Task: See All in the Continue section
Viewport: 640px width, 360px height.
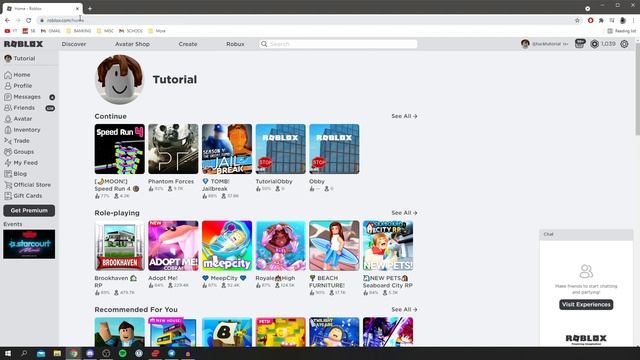Action: pyautogui.click(x=404, y=116)
